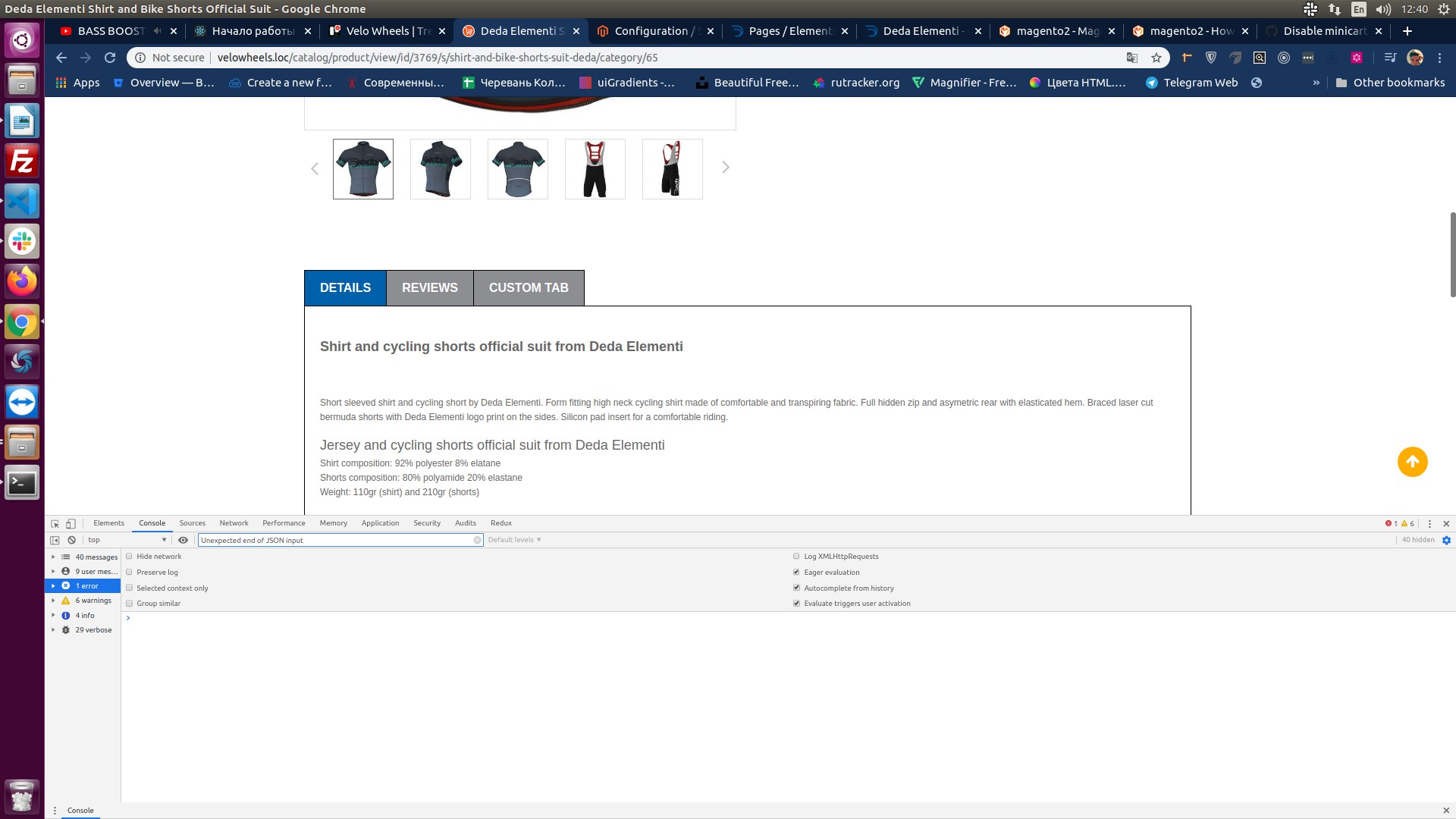Uncheck Evaluate triggers user activation
Image resolution: width=1456 pixels, height=819 pixels.
pos(796,603)
